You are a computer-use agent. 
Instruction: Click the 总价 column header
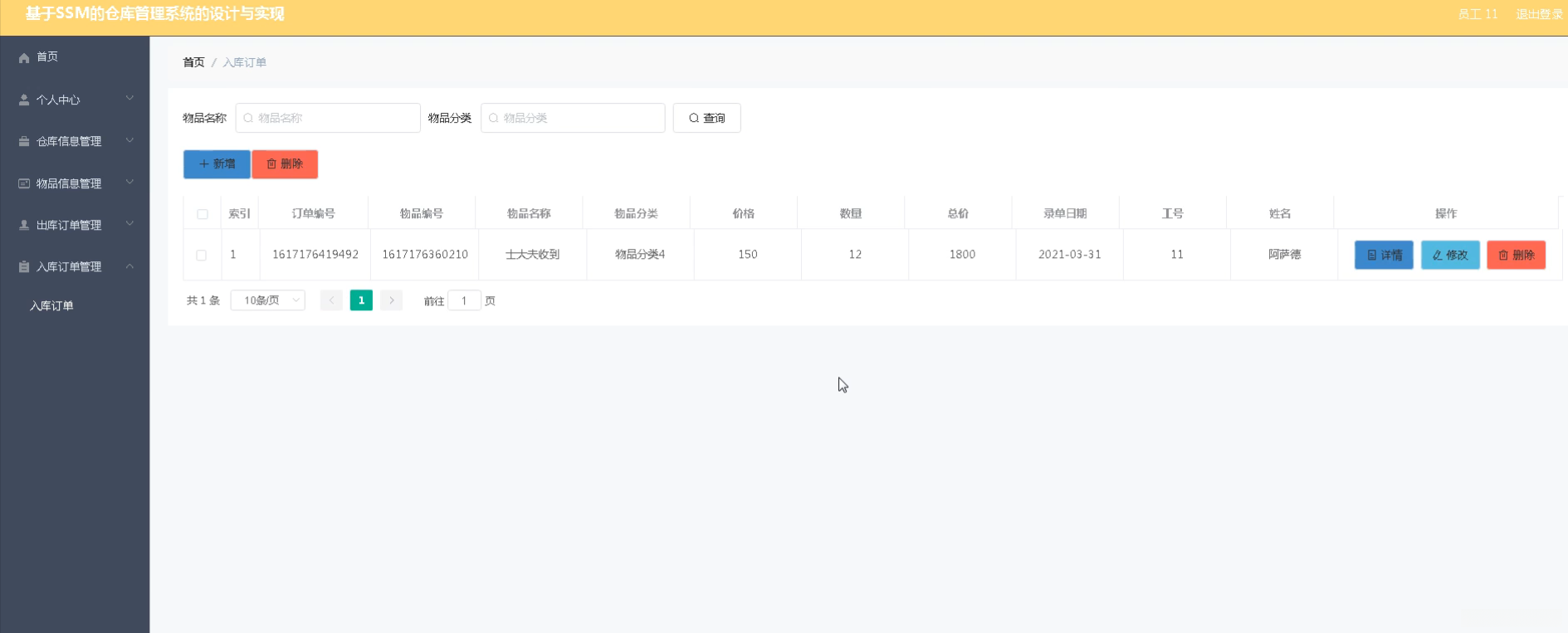958,213
